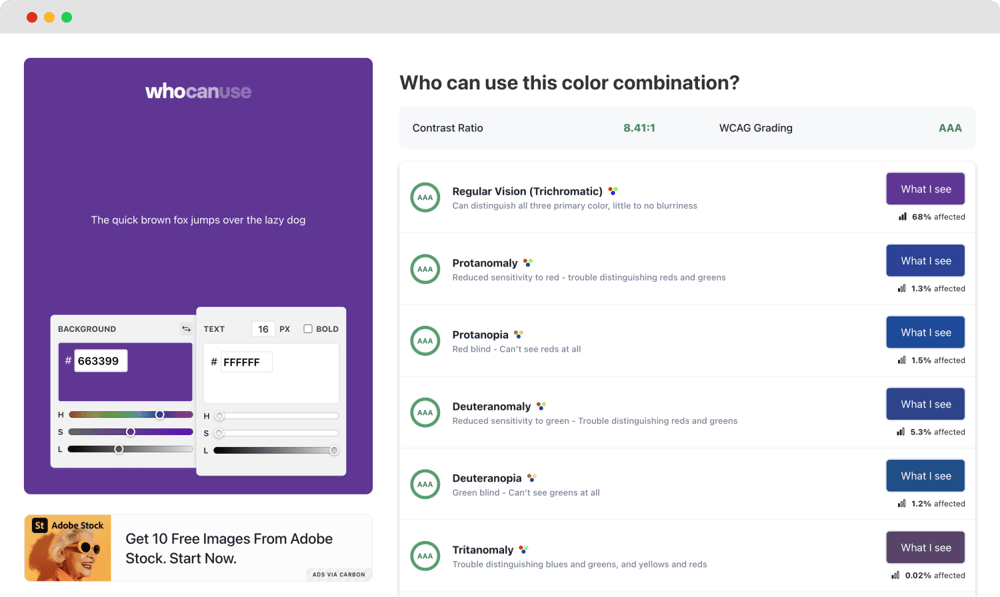Click the background Hue slider
Image resolution: width=1000 pixels, height=597 pixels.
(130, 414)
